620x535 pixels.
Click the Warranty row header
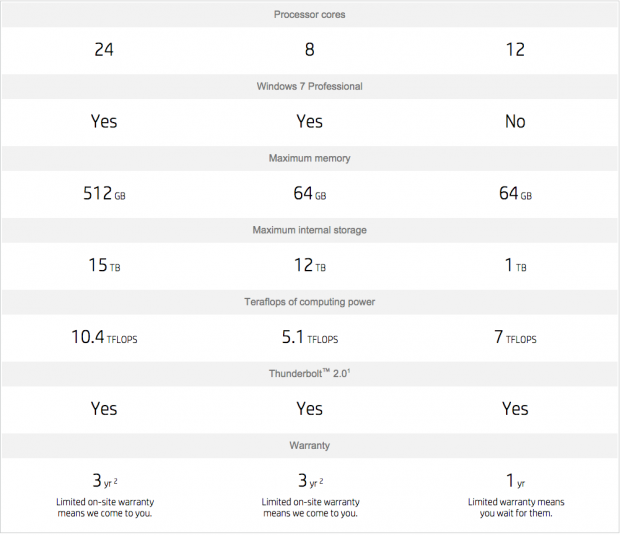click(x=310, y=446)
